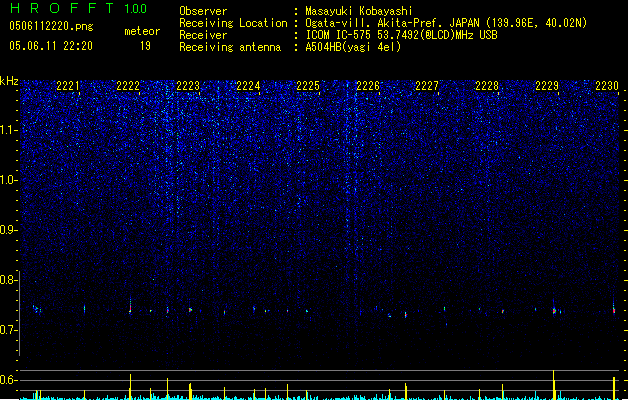
Task: Click the ICOM IC-575 receiver value
Action: (x=401, y=35)
